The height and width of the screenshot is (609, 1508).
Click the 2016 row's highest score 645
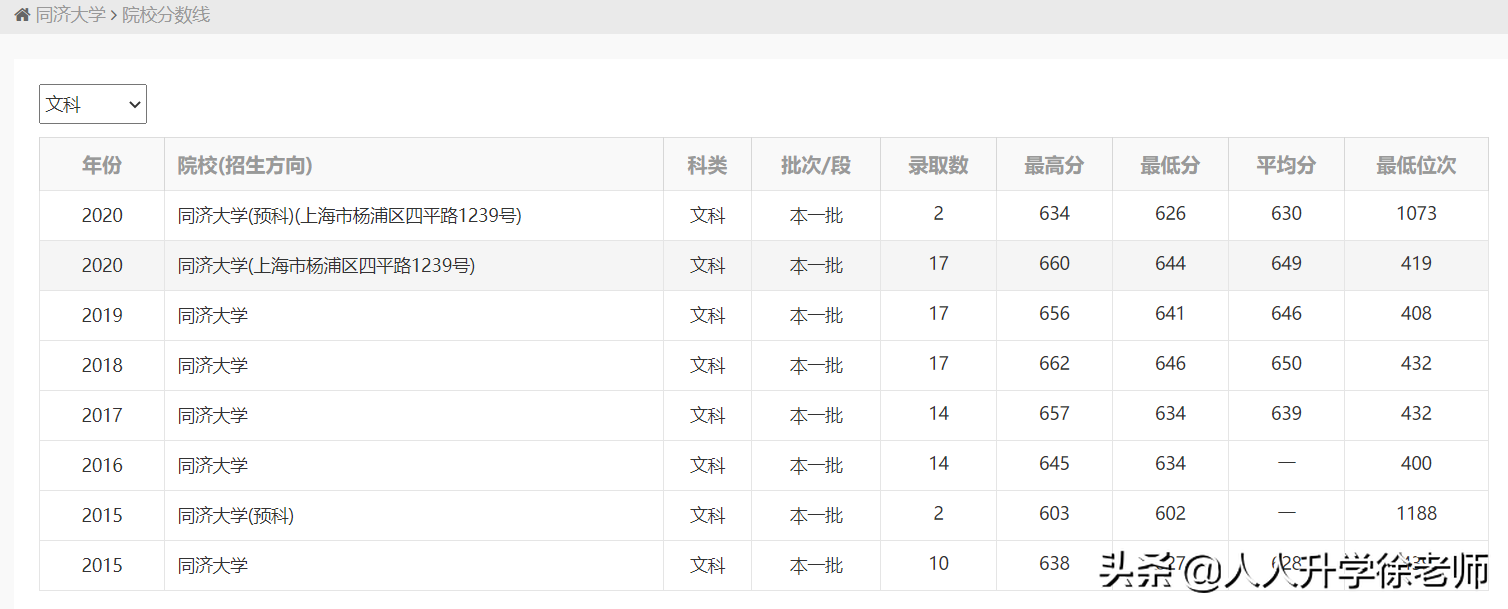(1054, 463)
